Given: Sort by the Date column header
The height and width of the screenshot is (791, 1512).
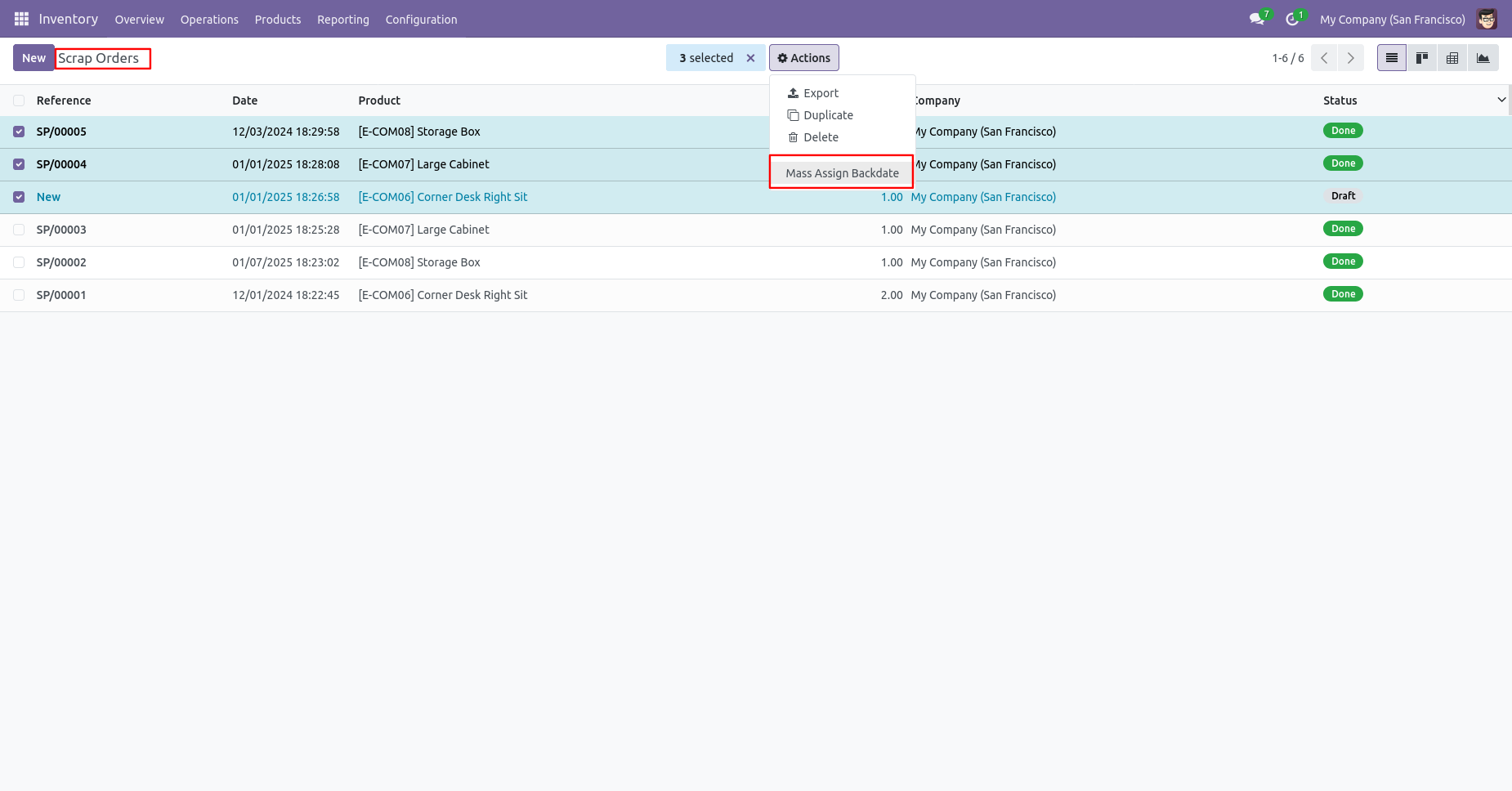Looking at the screenshot, I should coord(244,101).
